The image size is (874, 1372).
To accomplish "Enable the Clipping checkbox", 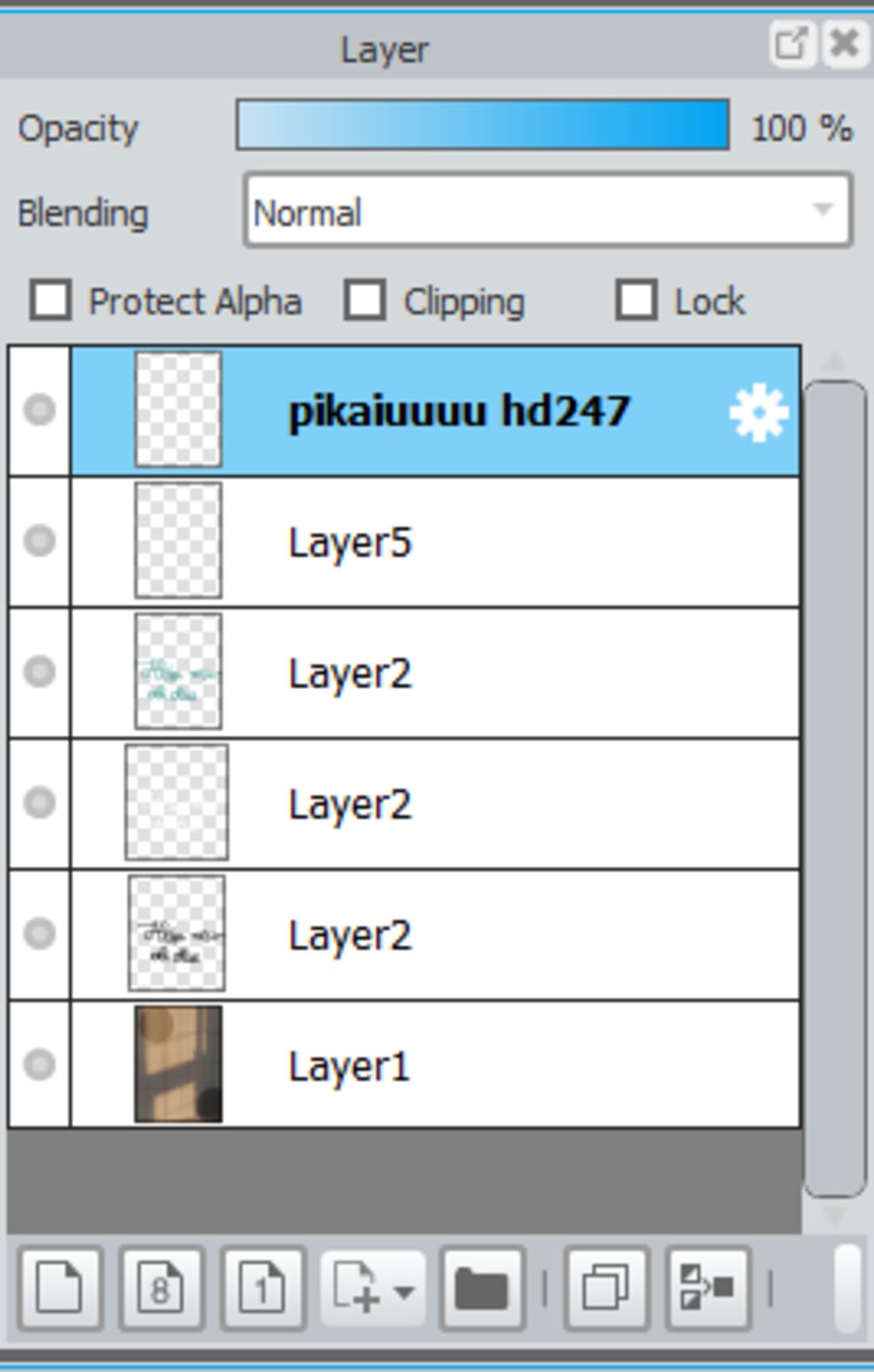I will coord(365,301).
